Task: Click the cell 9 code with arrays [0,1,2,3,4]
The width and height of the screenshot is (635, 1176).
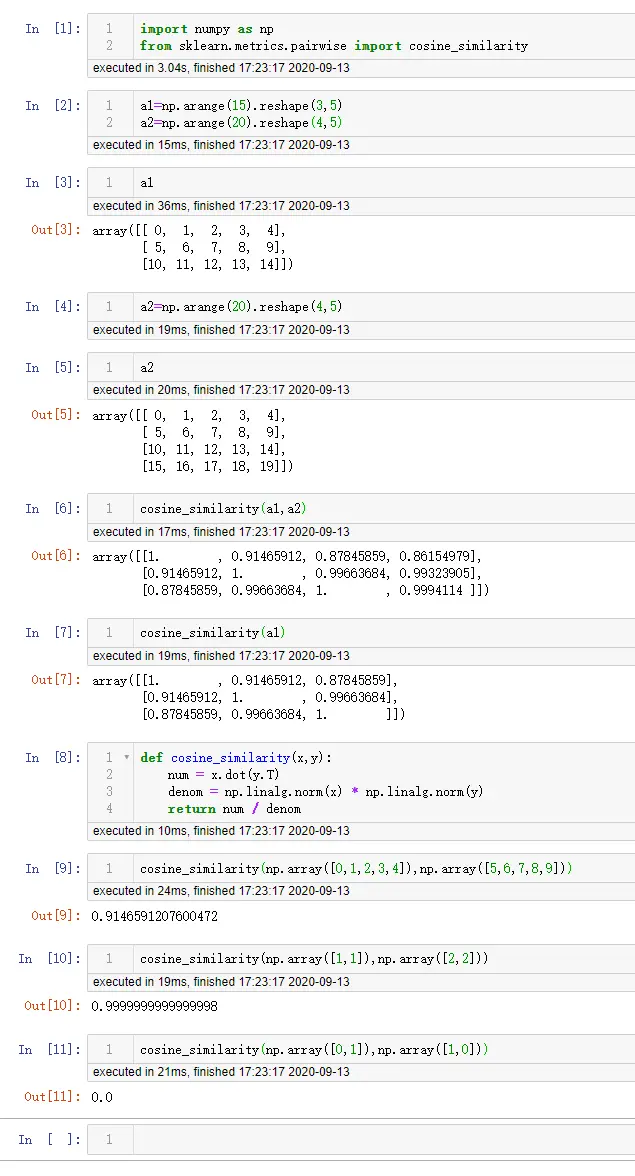Action: coord(355,869)
